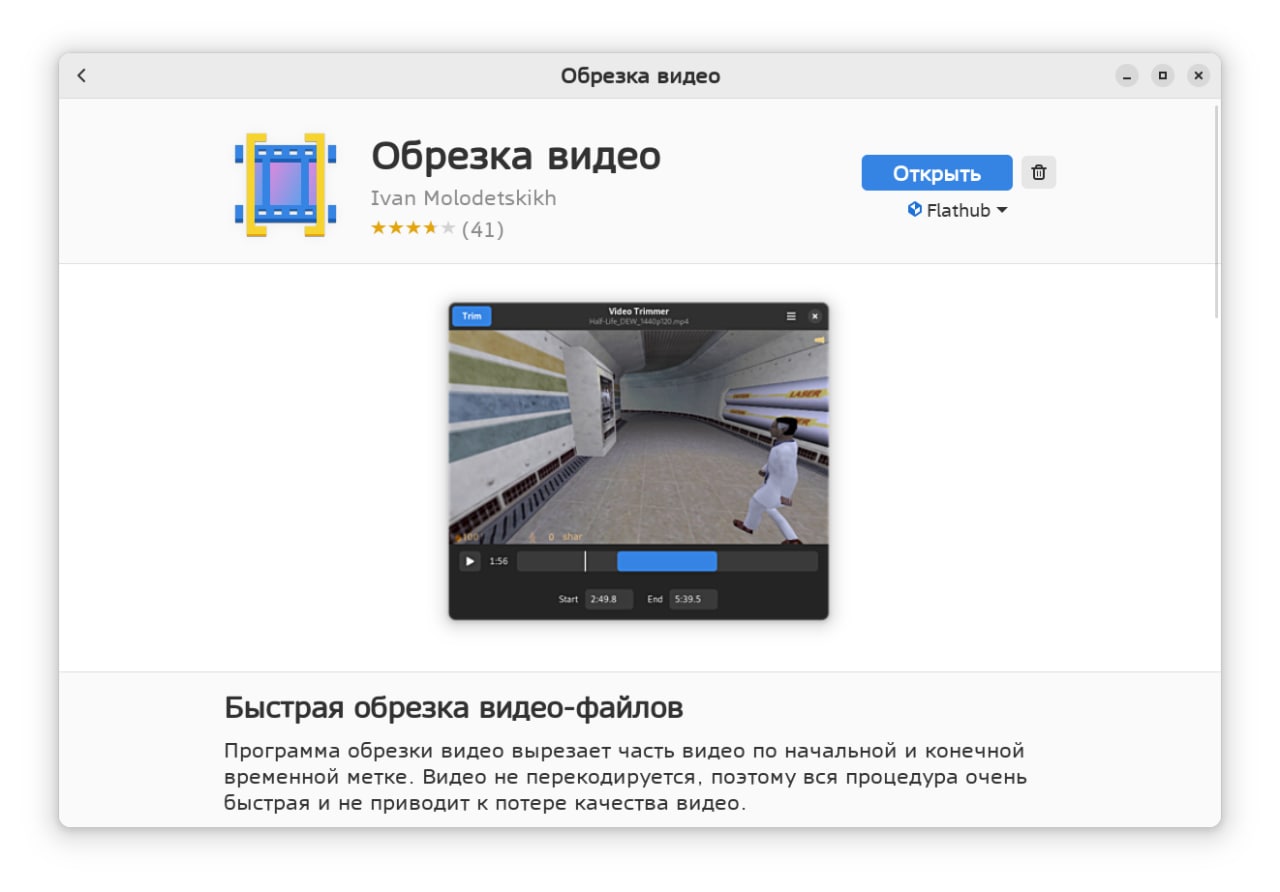Click the Video Trimmer app icon
Screen dimensions: 1280x892
[285, 185]
